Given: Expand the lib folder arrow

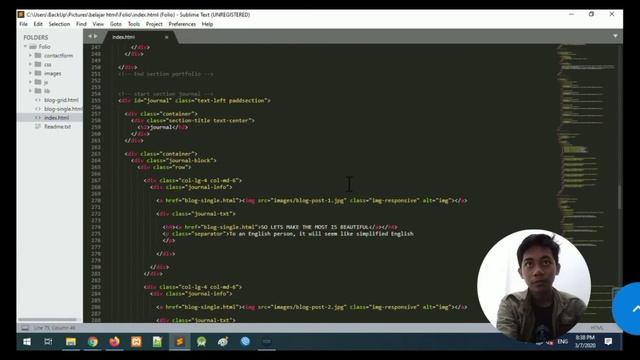Looking at the screenshot, I should (x=30, y=91).
